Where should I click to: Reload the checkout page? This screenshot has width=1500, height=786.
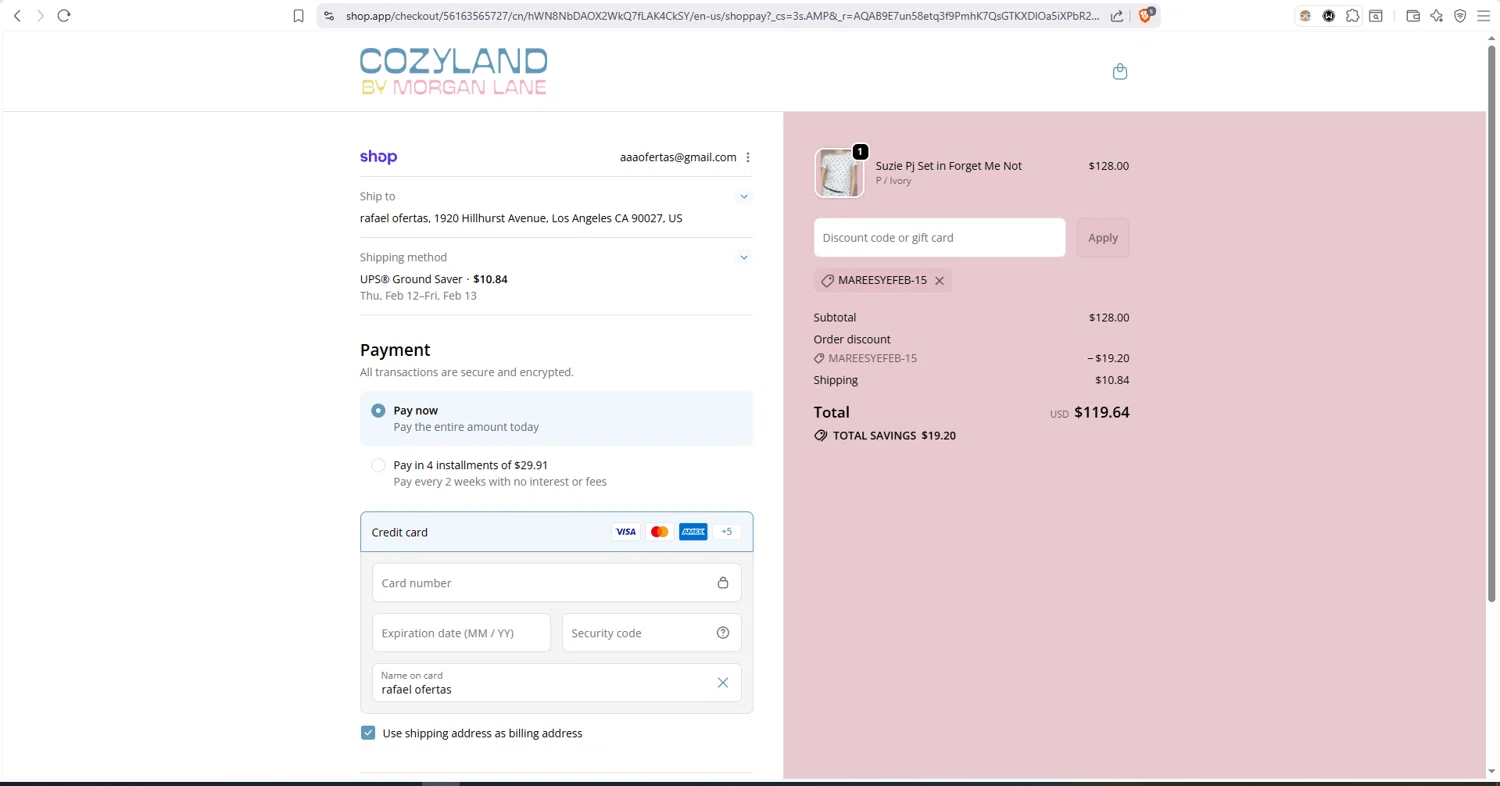tap(64, 16)
